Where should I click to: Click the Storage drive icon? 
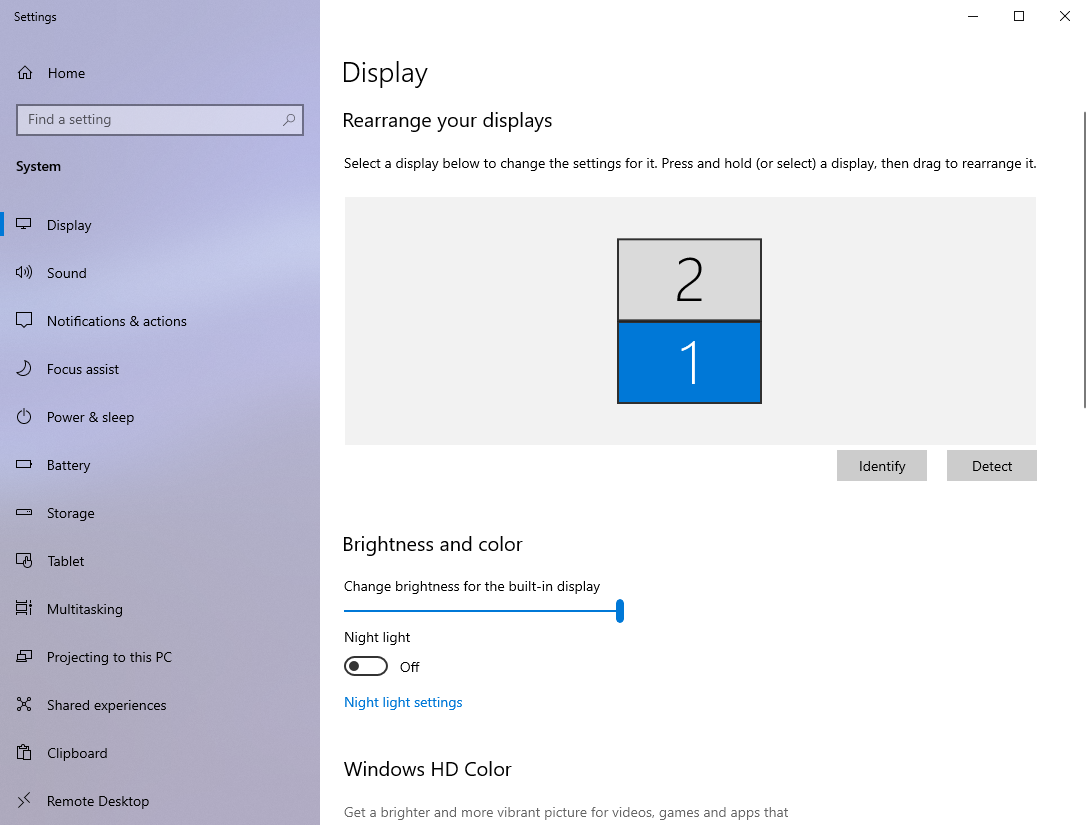(25, 513)
